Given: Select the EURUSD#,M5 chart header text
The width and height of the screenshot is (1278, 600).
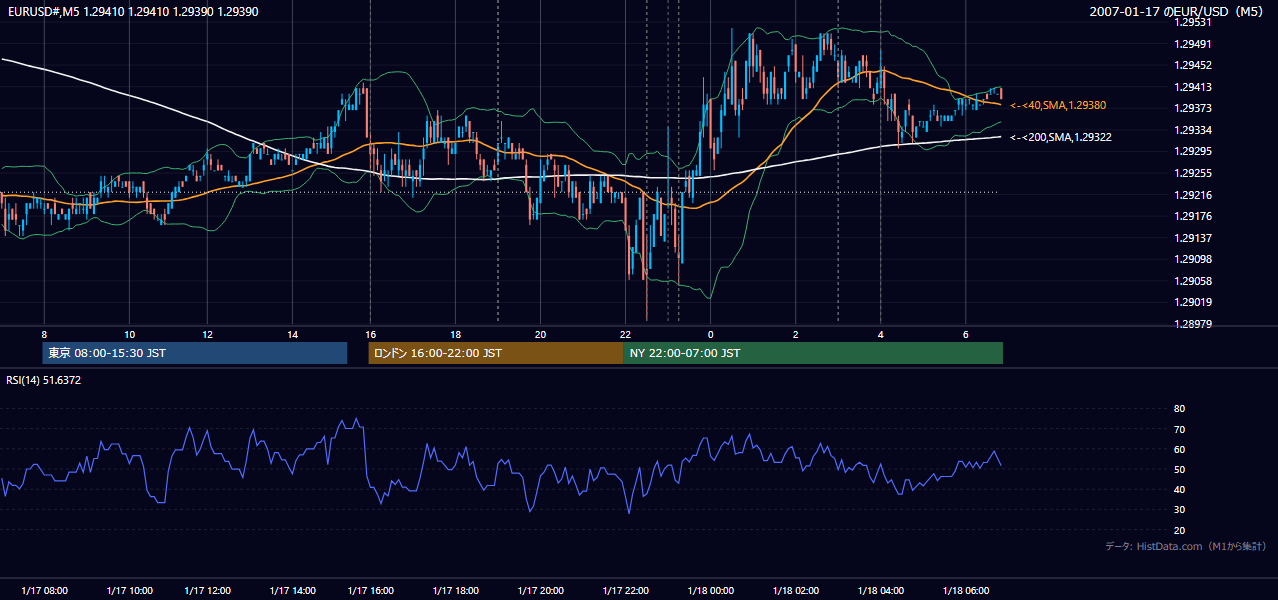Looking at the screenshot, I should [131, 11].
